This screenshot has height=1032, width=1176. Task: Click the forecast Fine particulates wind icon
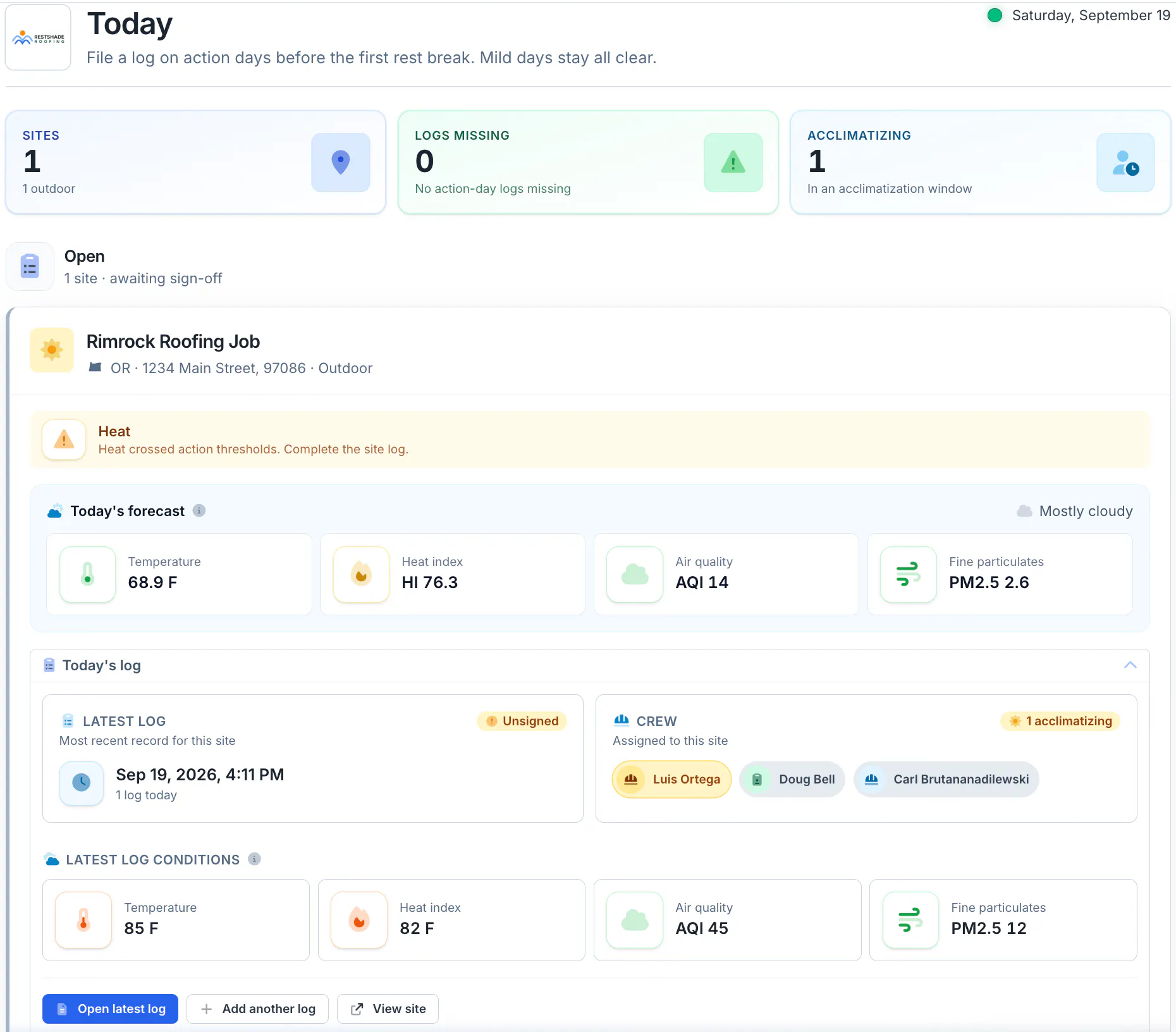(x=909, y=574)
